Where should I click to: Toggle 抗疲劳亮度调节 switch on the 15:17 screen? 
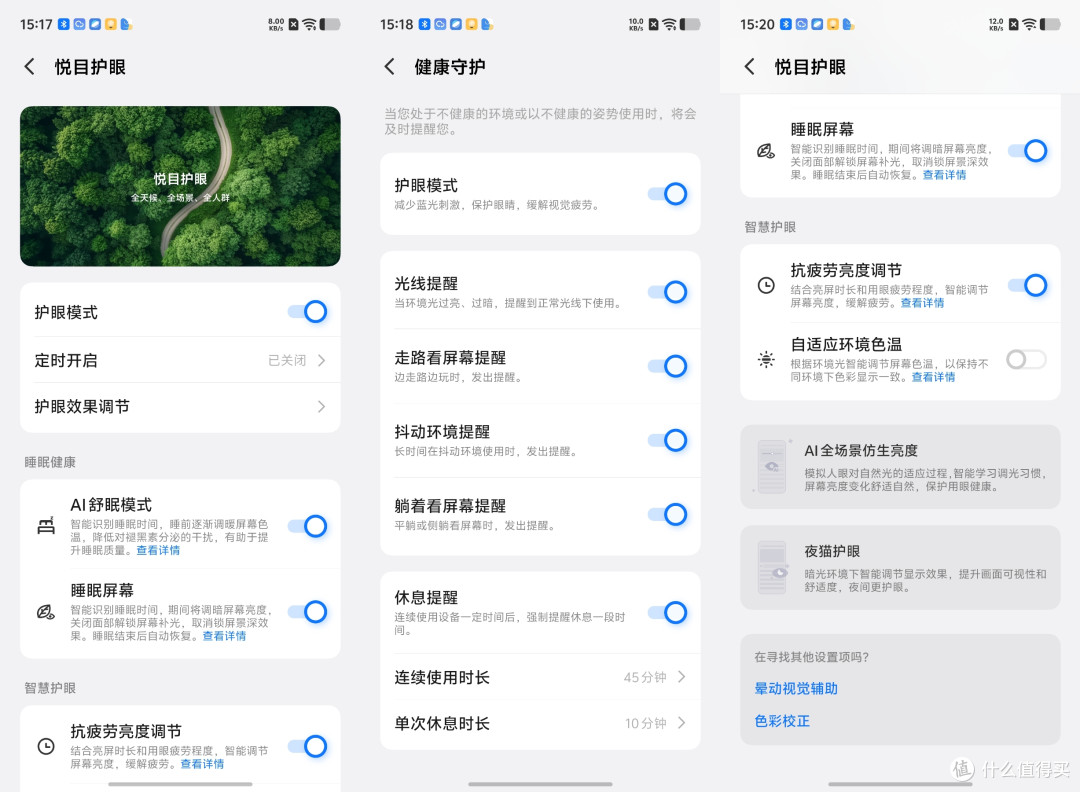click(308, 746)
